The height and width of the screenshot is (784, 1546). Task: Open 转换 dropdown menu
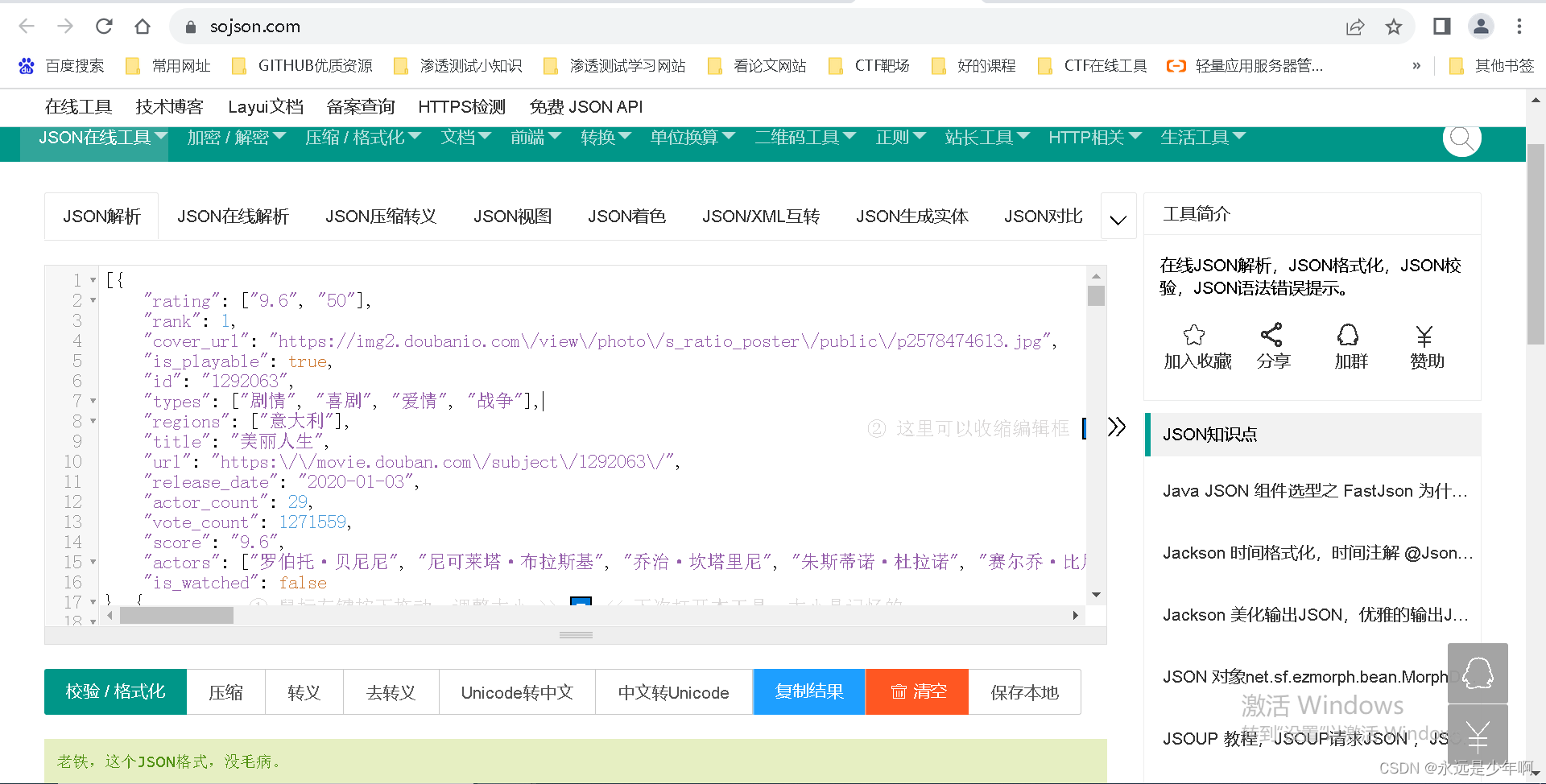606,138
